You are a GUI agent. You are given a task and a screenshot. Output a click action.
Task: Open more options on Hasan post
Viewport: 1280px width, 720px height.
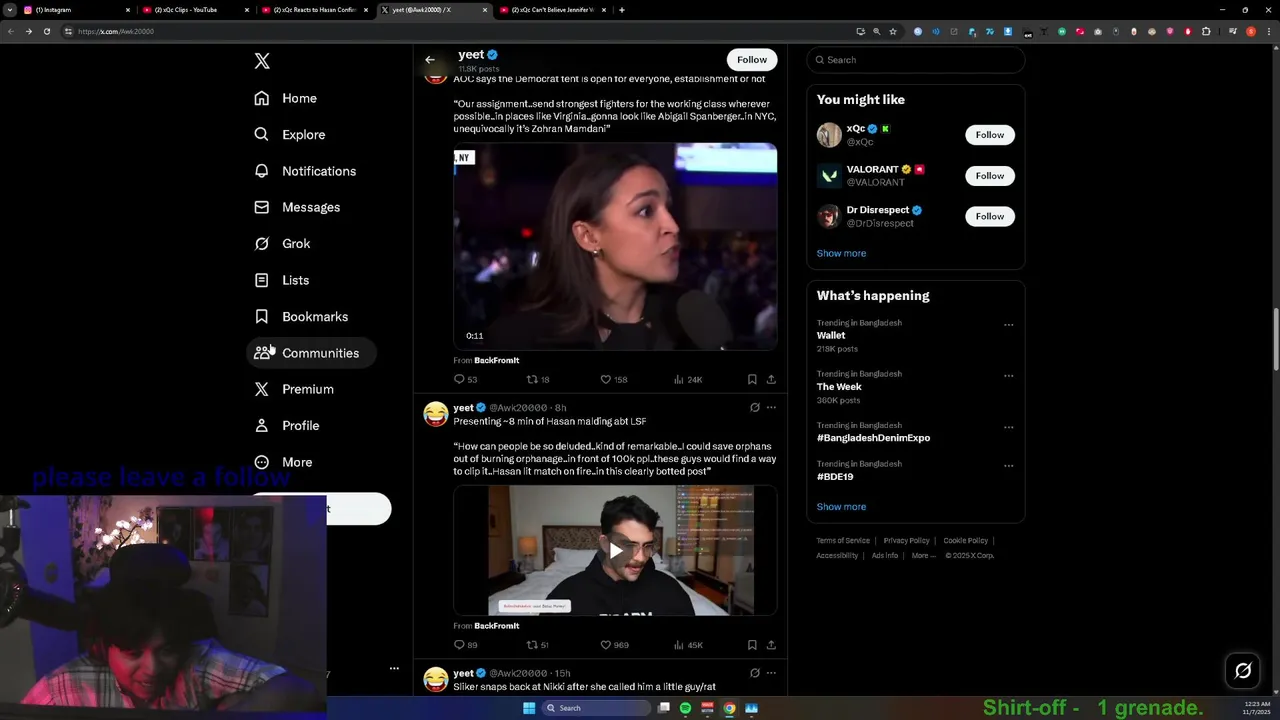(771, 408)
